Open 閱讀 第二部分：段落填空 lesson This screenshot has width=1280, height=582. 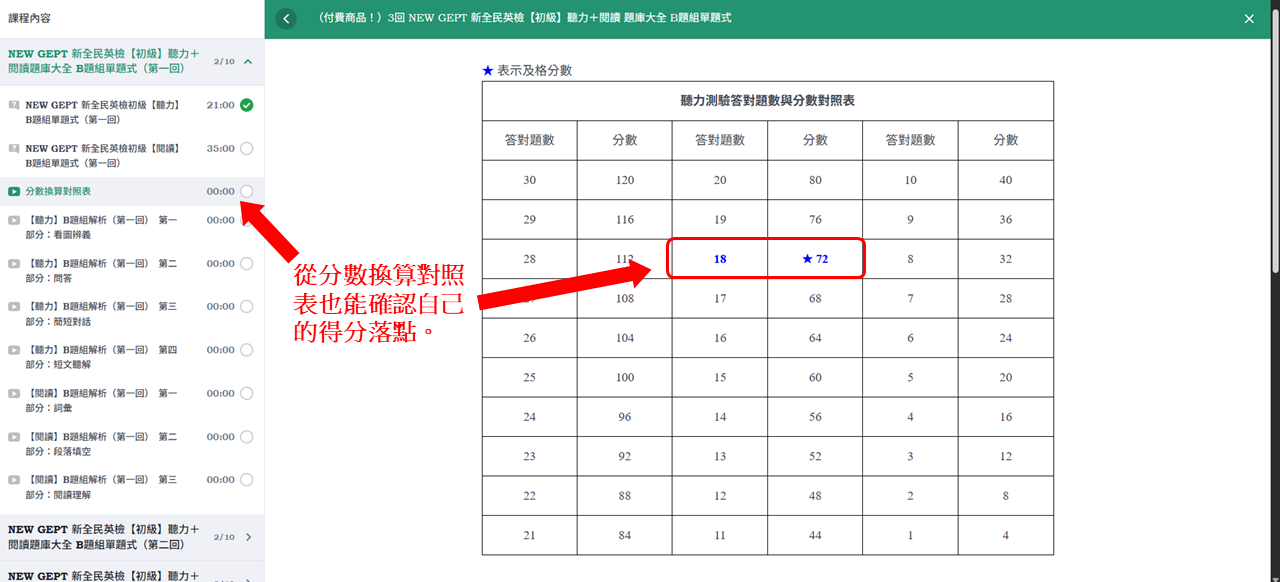(x=101, y=444)
